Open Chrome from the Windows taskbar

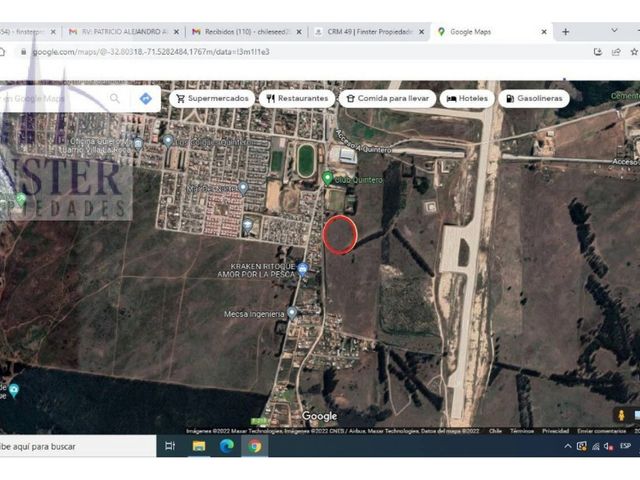tap(254, 446)
